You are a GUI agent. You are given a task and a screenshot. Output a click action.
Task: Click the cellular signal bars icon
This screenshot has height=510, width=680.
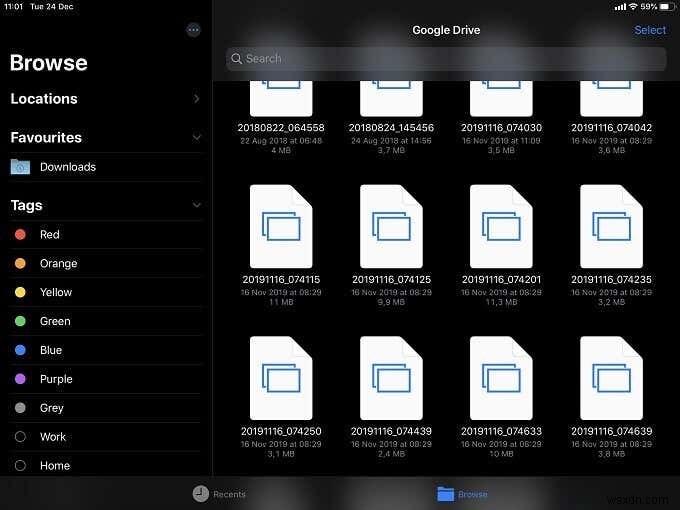click(620, 7)
